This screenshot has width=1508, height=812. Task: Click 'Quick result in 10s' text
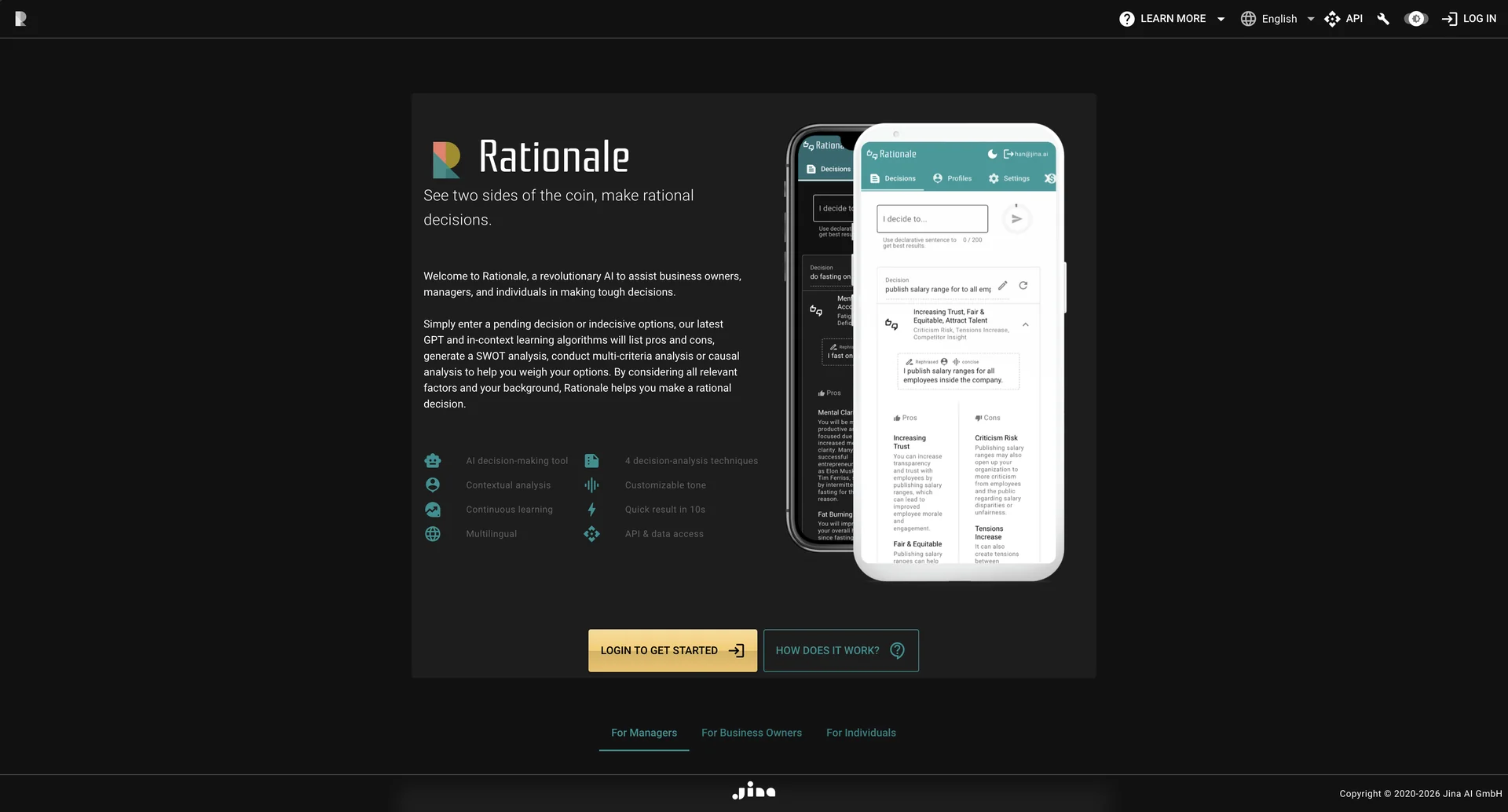click(x=665, y=510)
